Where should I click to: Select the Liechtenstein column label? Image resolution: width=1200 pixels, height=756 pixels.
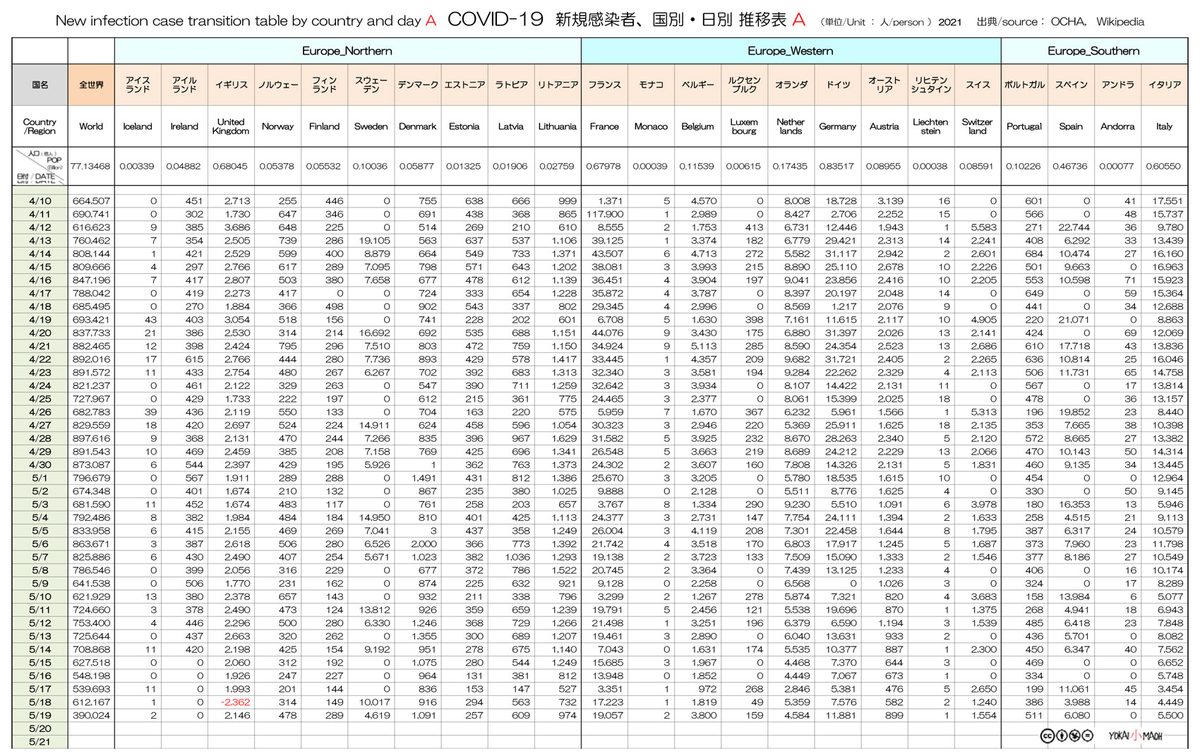(x=931, y=127)
